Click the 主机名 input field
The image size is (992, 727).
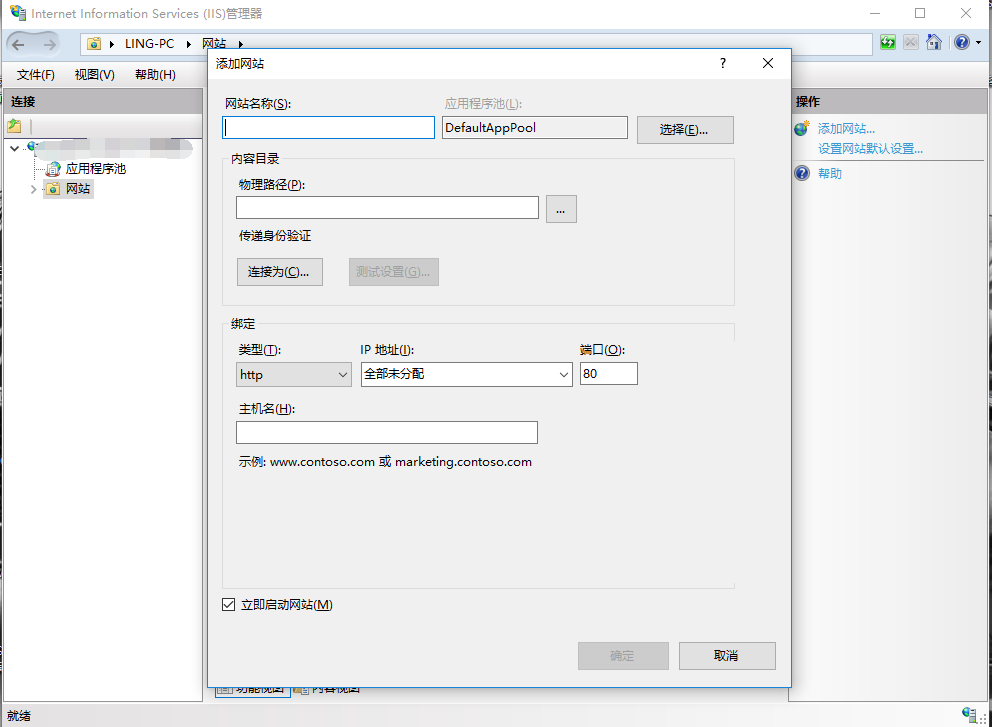click(387, 432)
